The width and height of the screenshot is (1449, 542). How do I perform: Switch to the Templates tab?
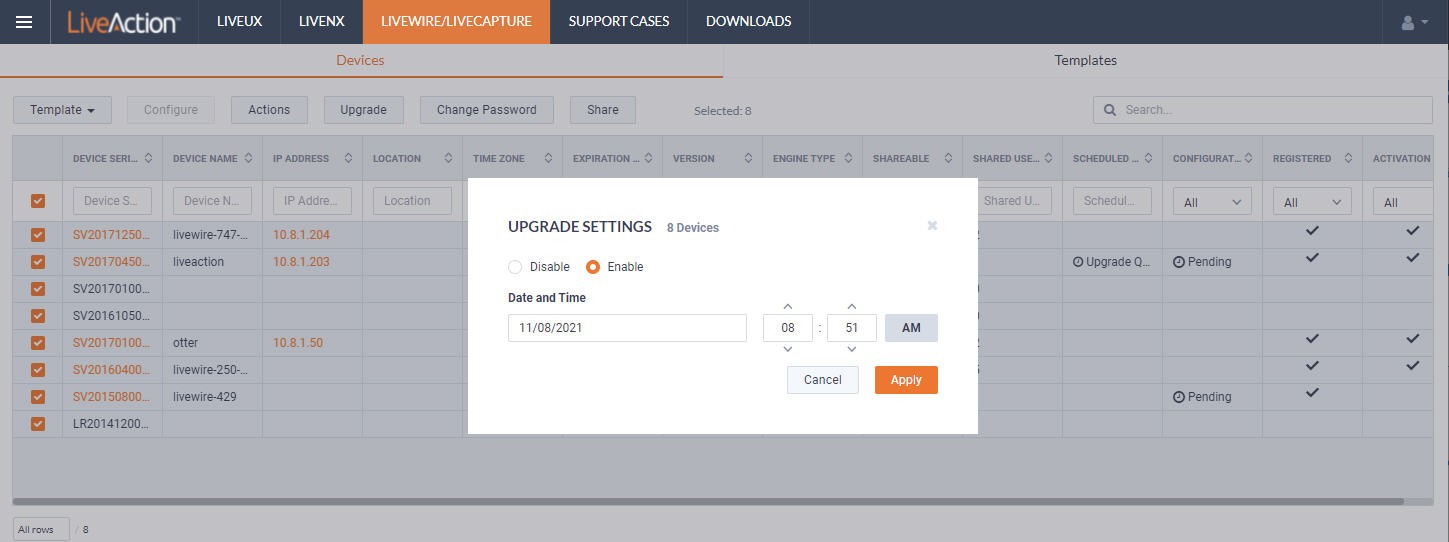(x=1085, y=60)
